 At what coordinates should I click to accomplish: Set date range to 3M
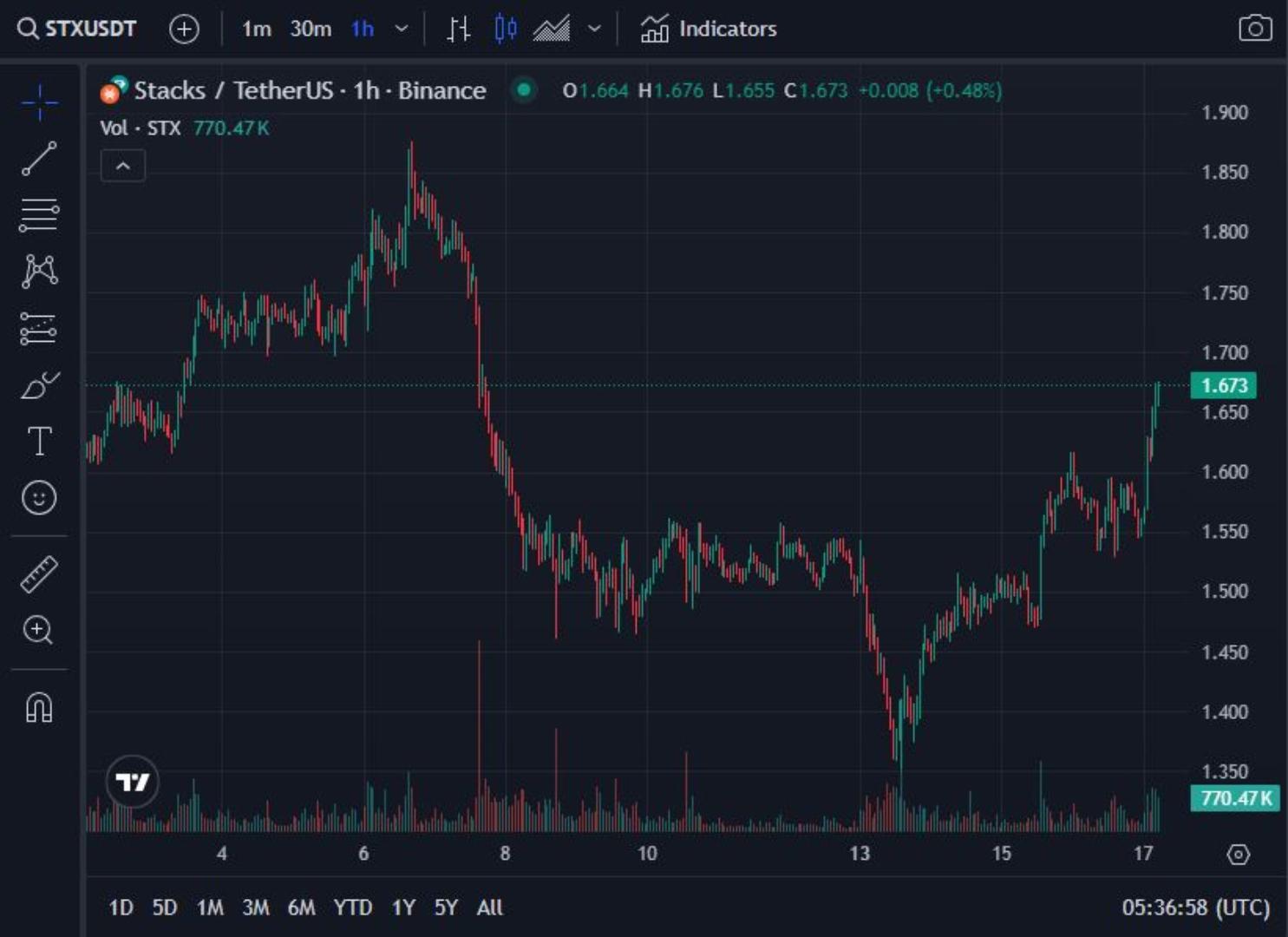click(256, 908)
